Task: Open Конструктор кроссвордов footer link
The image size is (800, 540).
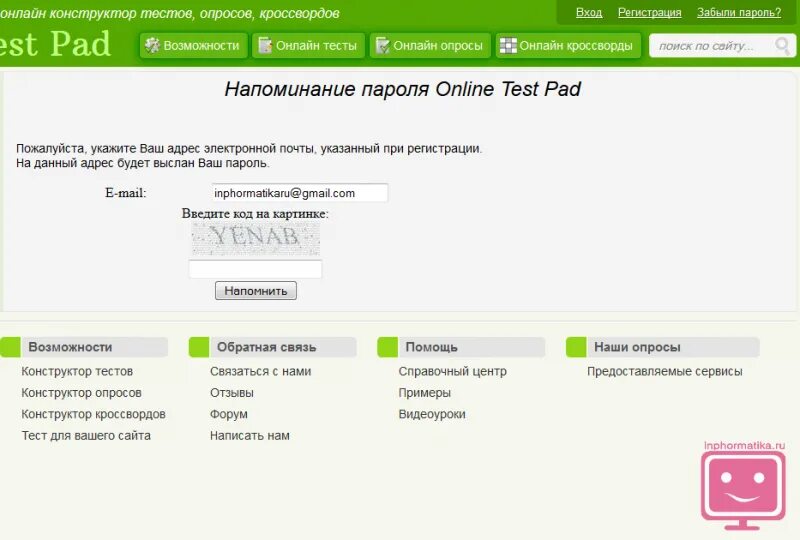Action: (x=93, y=414)
